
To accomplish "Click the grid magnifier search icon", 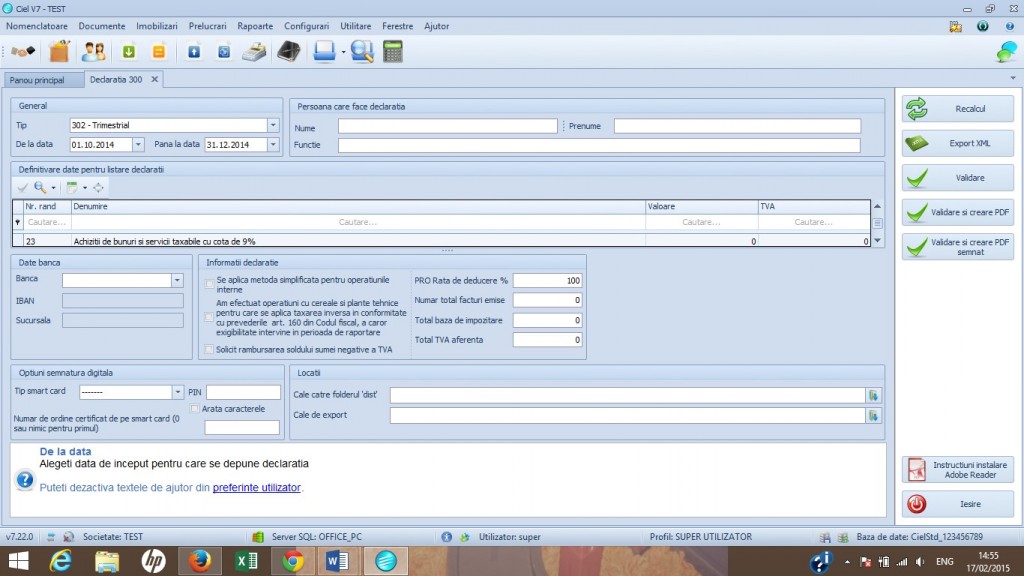I will click(40, 187).
